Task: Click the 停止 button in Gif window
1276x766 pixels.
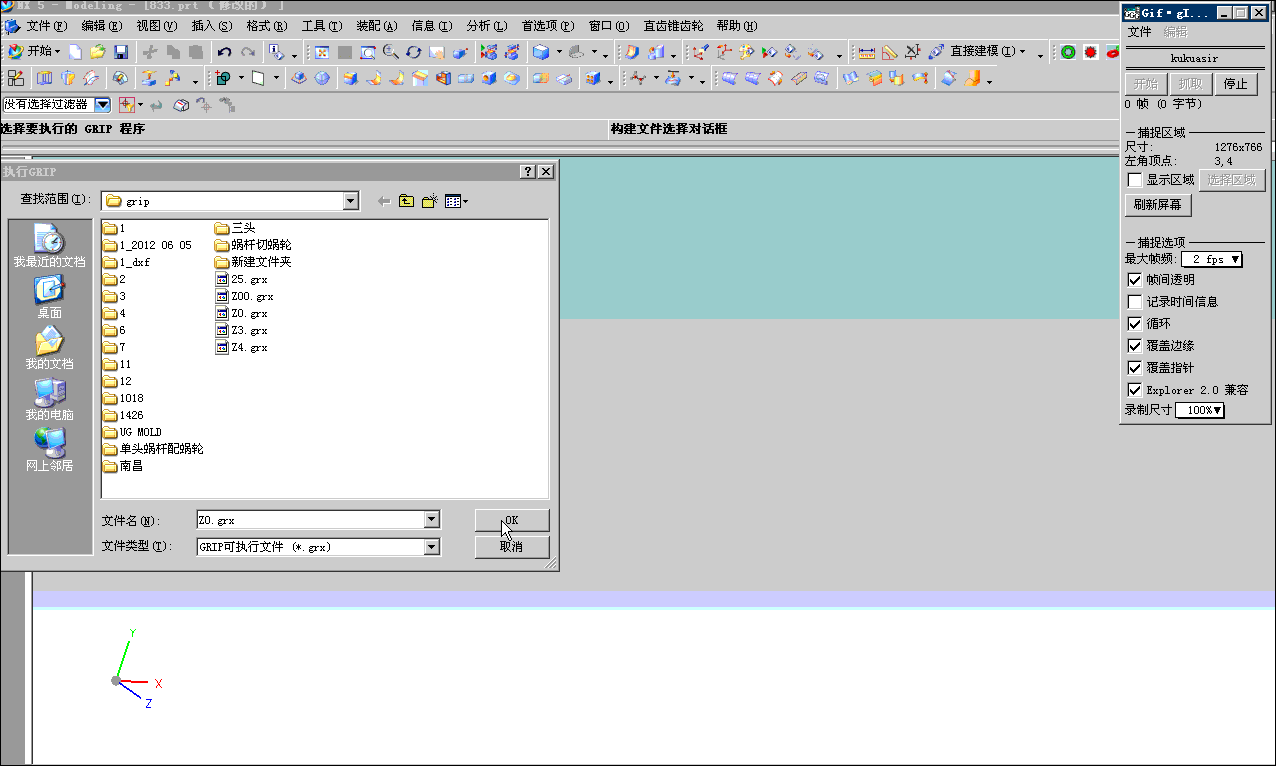Action: 1236,84
